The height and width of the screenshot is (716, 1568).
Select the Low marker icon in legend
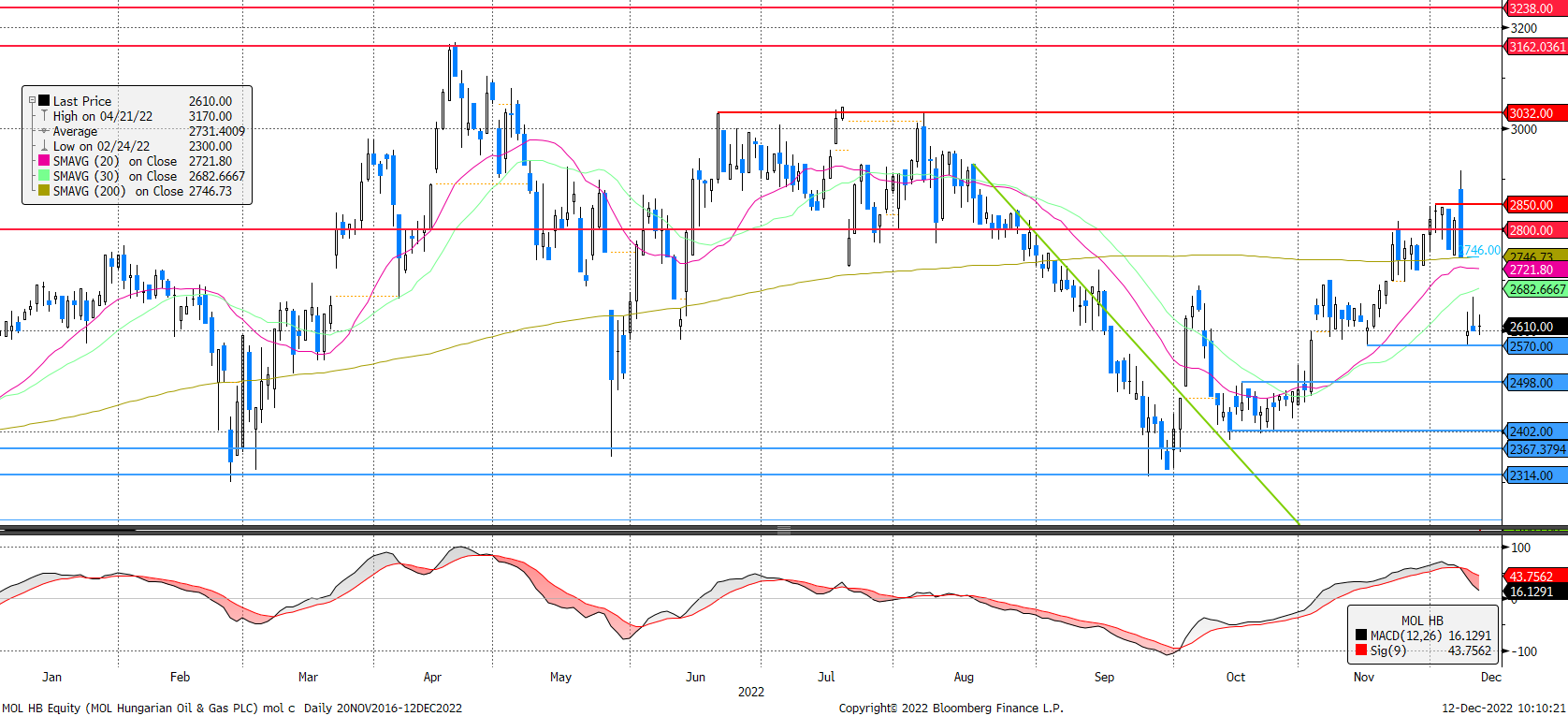(x=44, y=146)
